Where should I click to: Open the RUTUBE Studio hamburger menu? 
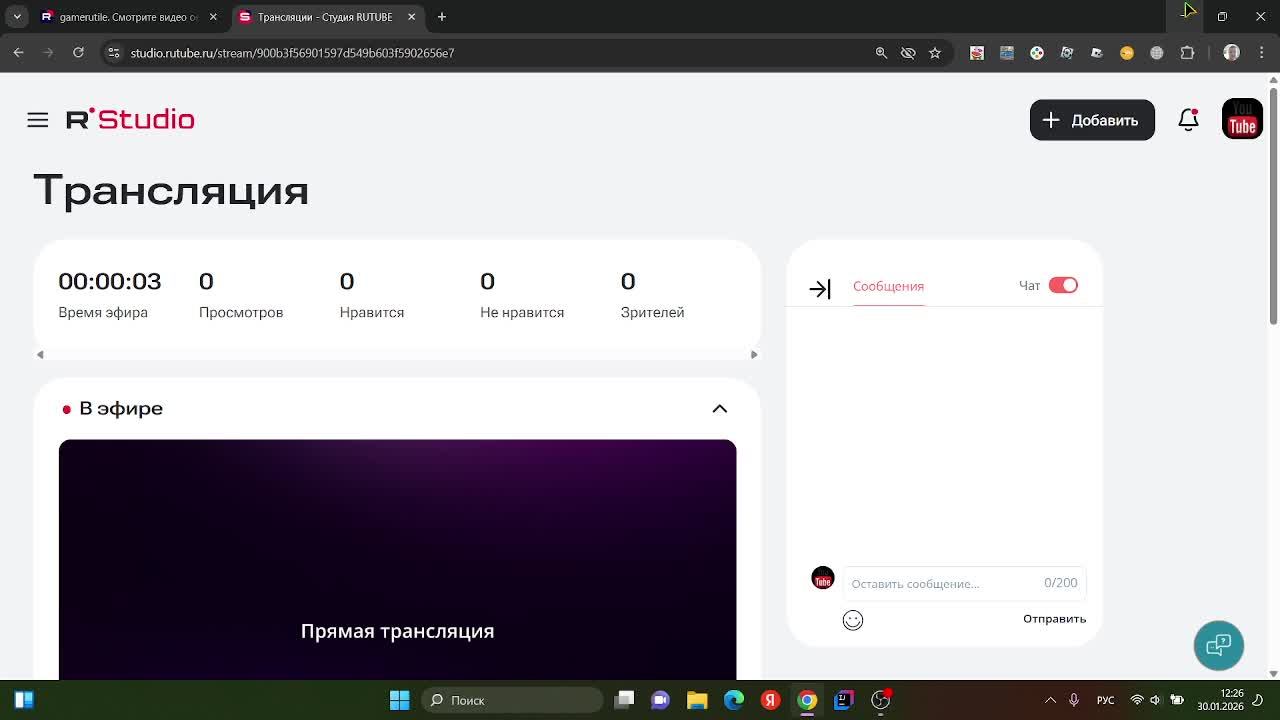point(38,120)
